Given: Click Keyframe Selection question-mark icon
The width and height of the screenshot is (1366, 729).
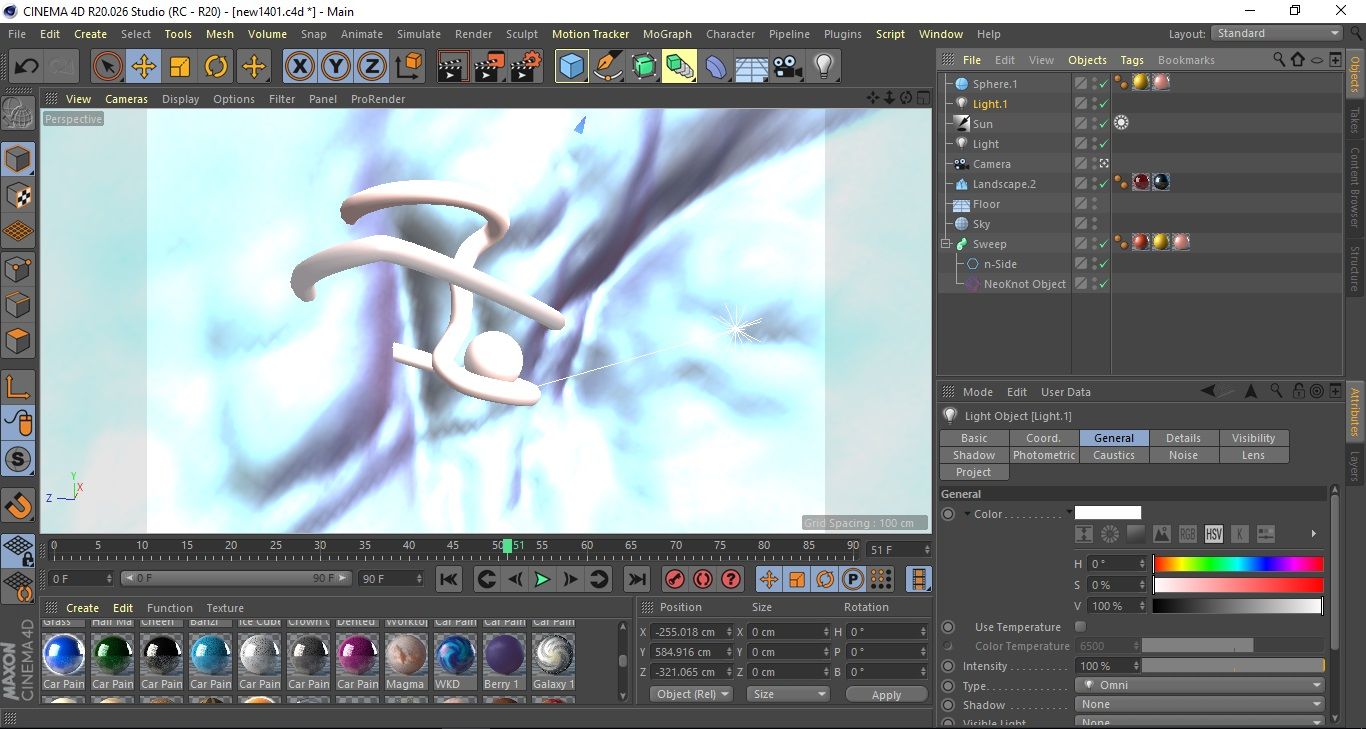Looking at the screenshot, I should (x=731, y=579).
